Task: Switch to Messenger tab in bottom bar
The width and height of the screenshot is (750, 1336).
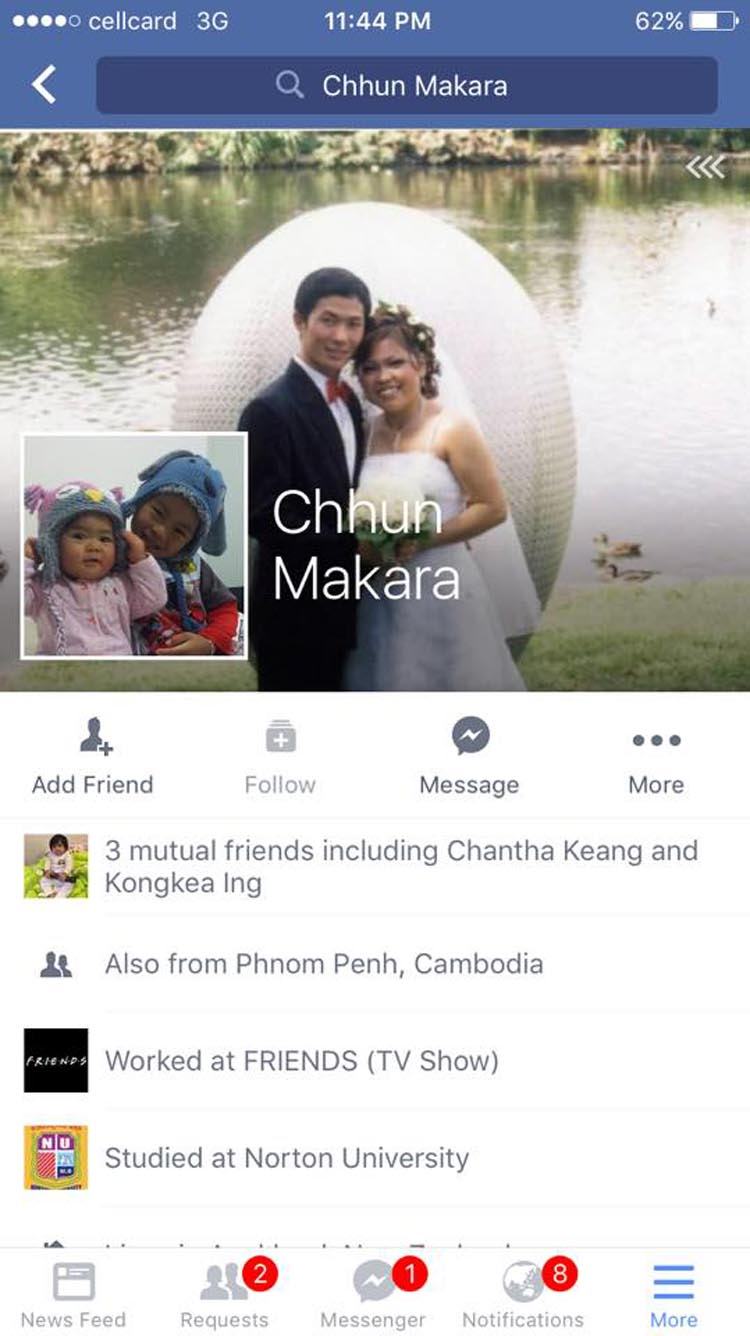Action: pyautogui.click(x=374, y=1294)
